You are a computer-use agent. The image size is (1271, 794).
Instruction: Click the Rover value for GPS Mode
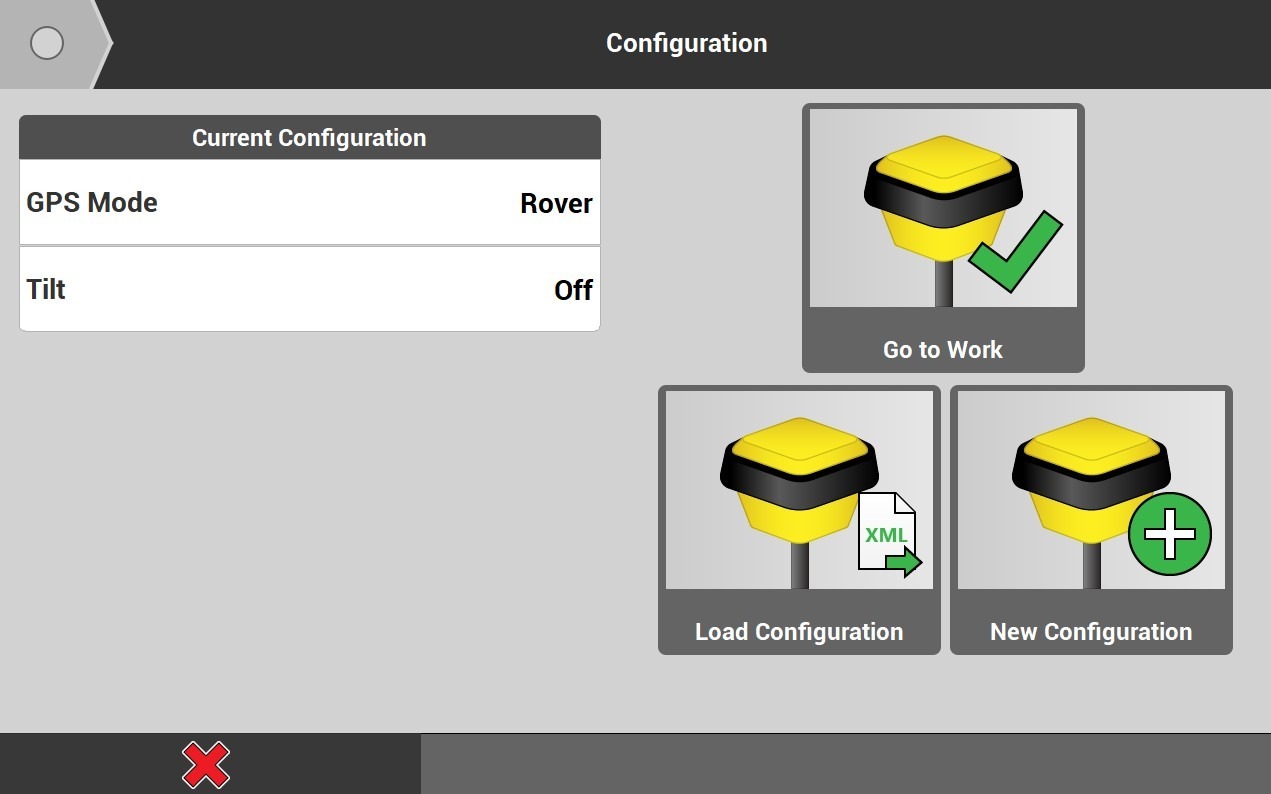(x=556, y=204)
